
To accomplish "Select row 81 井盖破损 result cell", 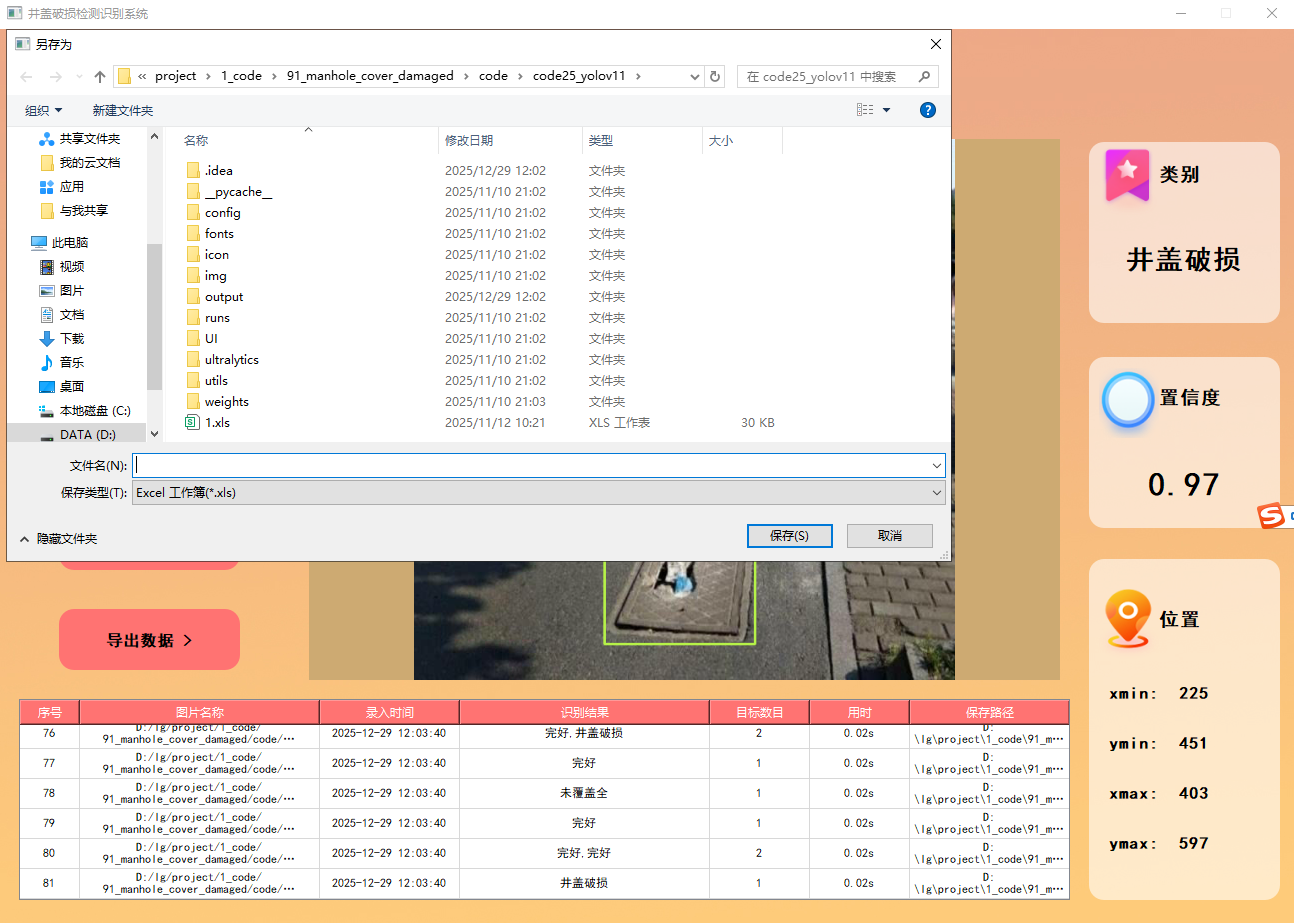I will [x=584, y=883].
